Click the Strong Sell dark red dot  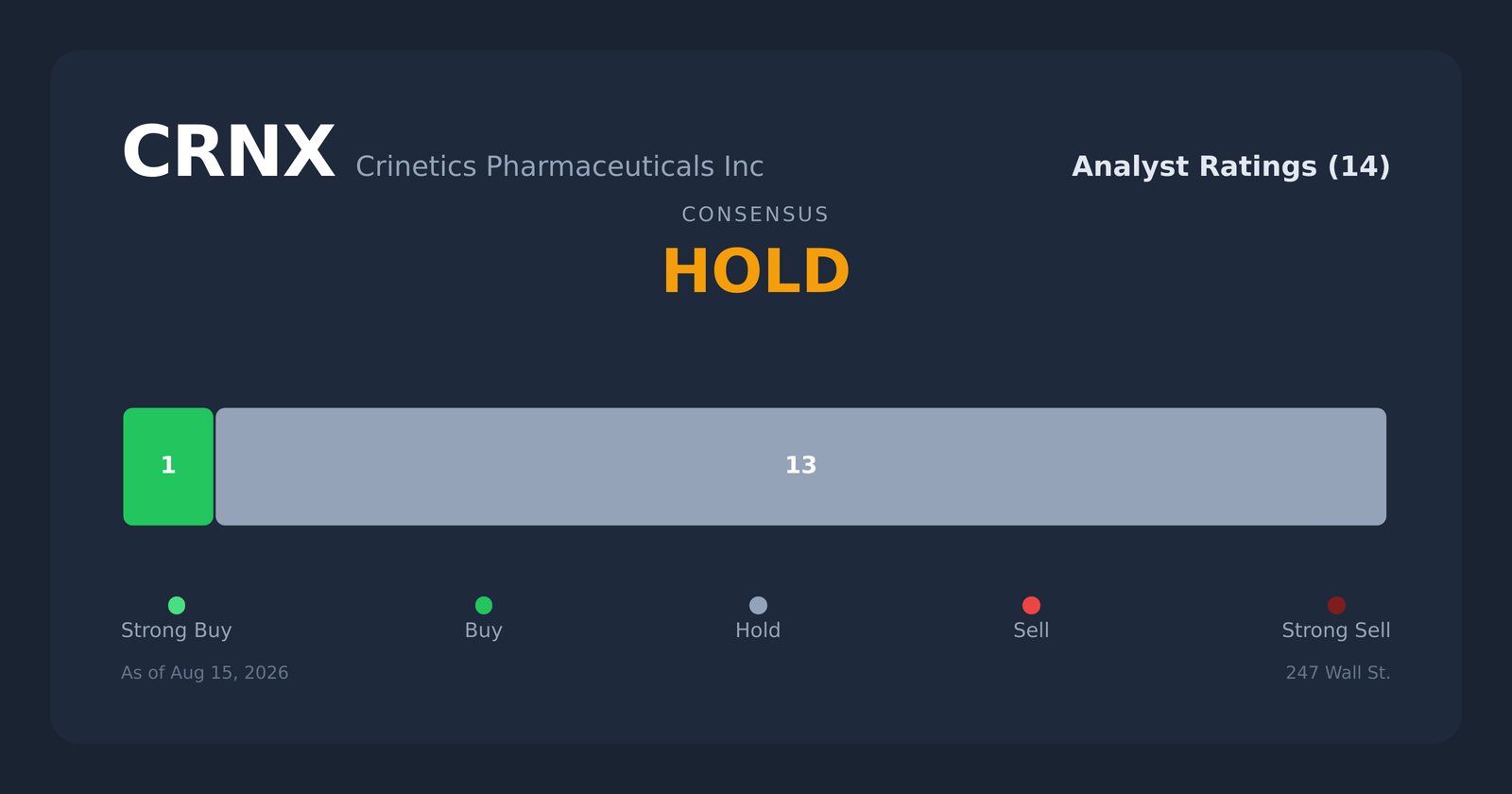[1336, 605]
